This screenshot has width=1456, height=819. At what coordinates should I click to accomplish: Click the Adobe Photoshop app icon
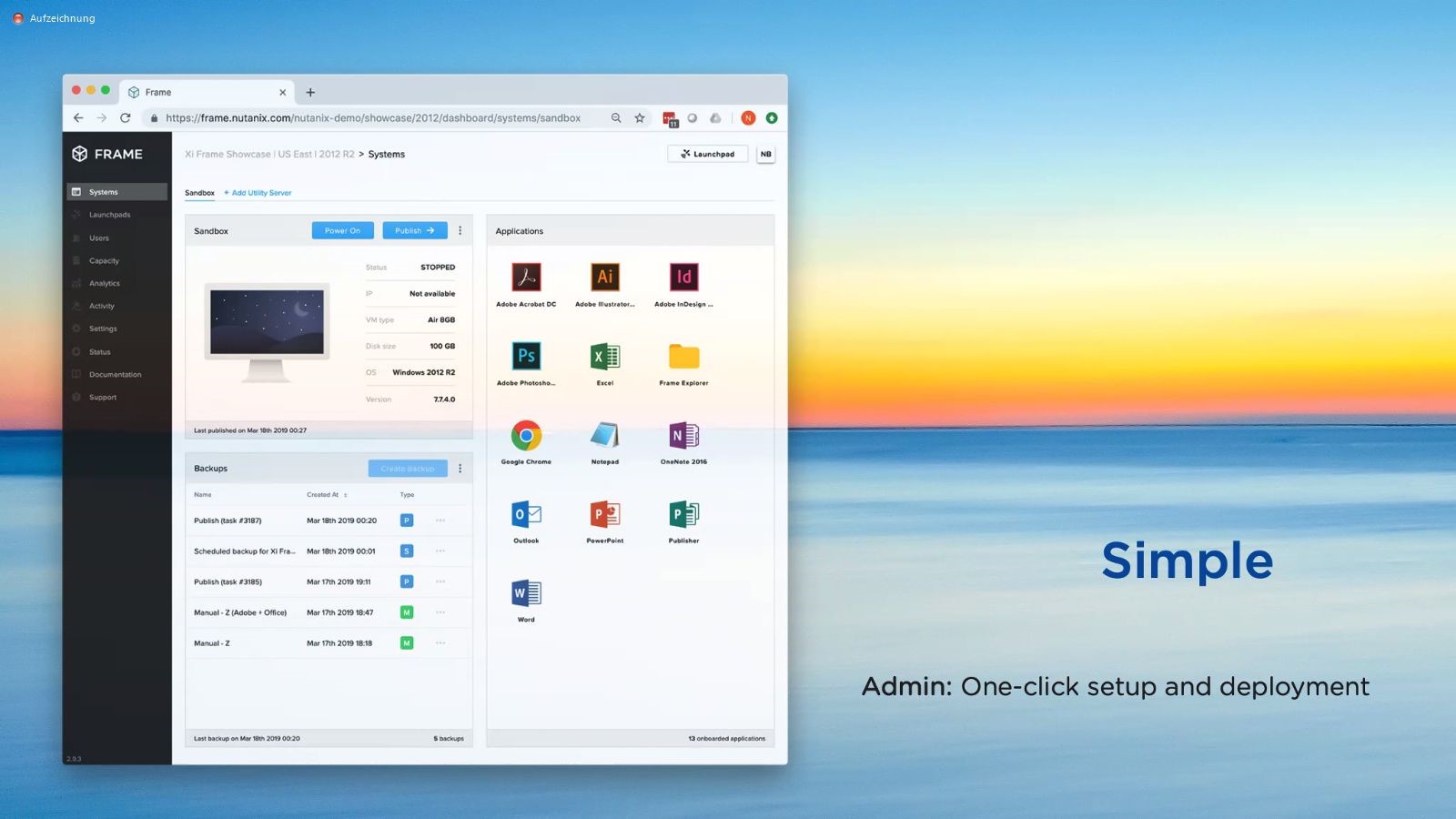526,356
